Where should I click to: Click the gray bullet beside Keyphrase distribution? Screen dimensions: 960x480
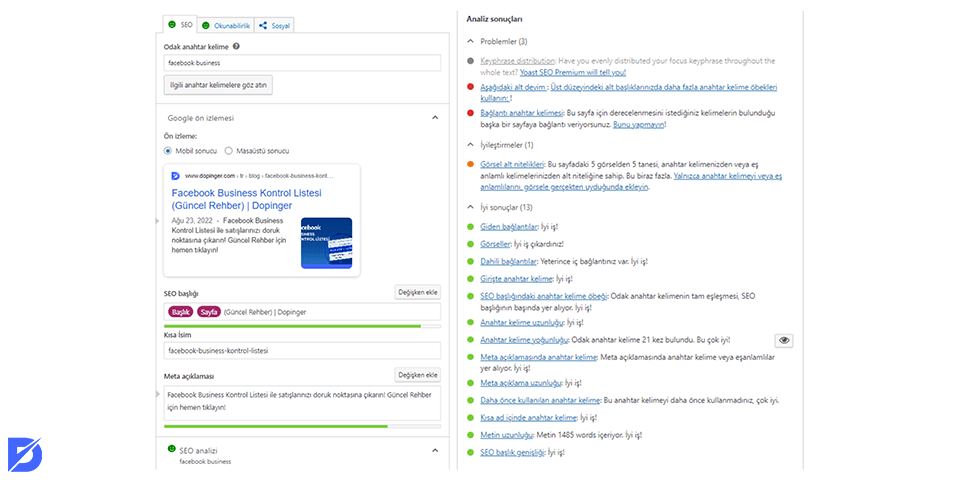470,61
